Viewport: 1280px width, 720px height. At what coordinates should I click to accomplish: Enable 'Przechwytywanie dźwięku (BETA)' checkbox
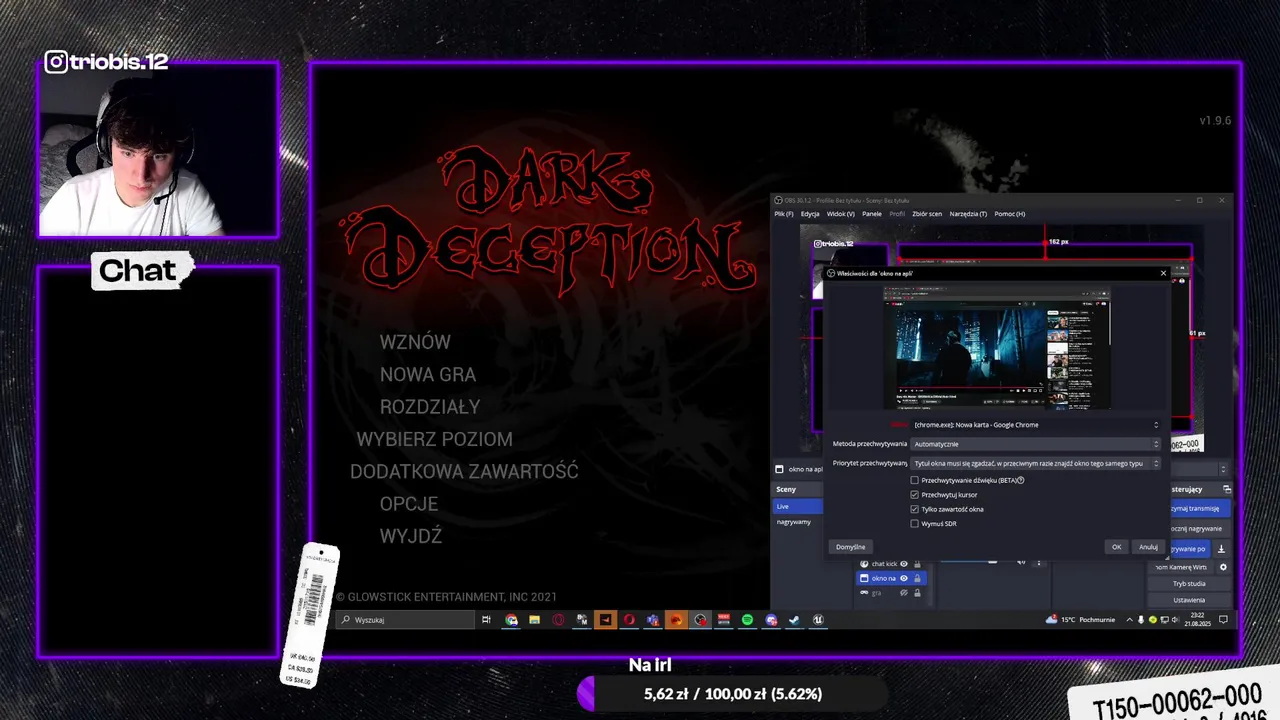coord(914,480)
